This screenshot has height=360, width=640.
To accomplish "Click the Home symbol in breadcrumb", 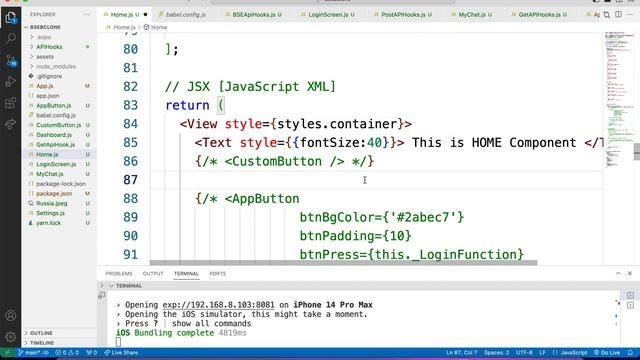I will point(155,27).
